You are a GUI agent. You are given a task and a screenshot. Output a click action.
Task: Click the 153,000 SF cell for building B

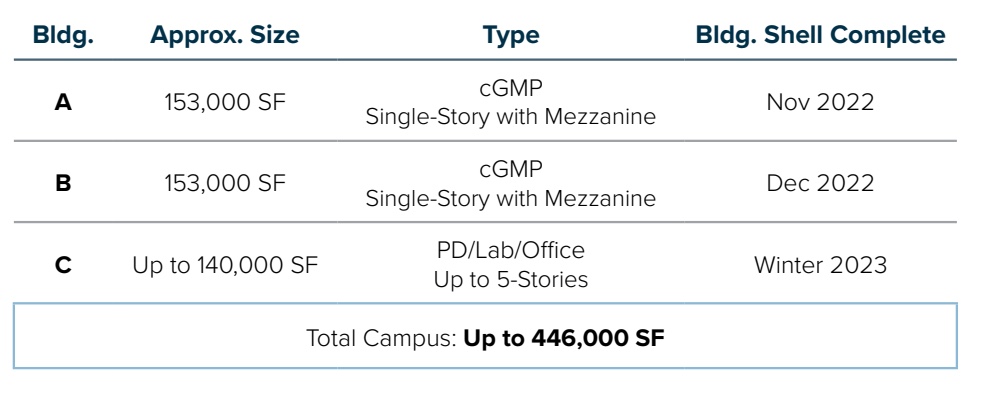(x=224, y=183)
